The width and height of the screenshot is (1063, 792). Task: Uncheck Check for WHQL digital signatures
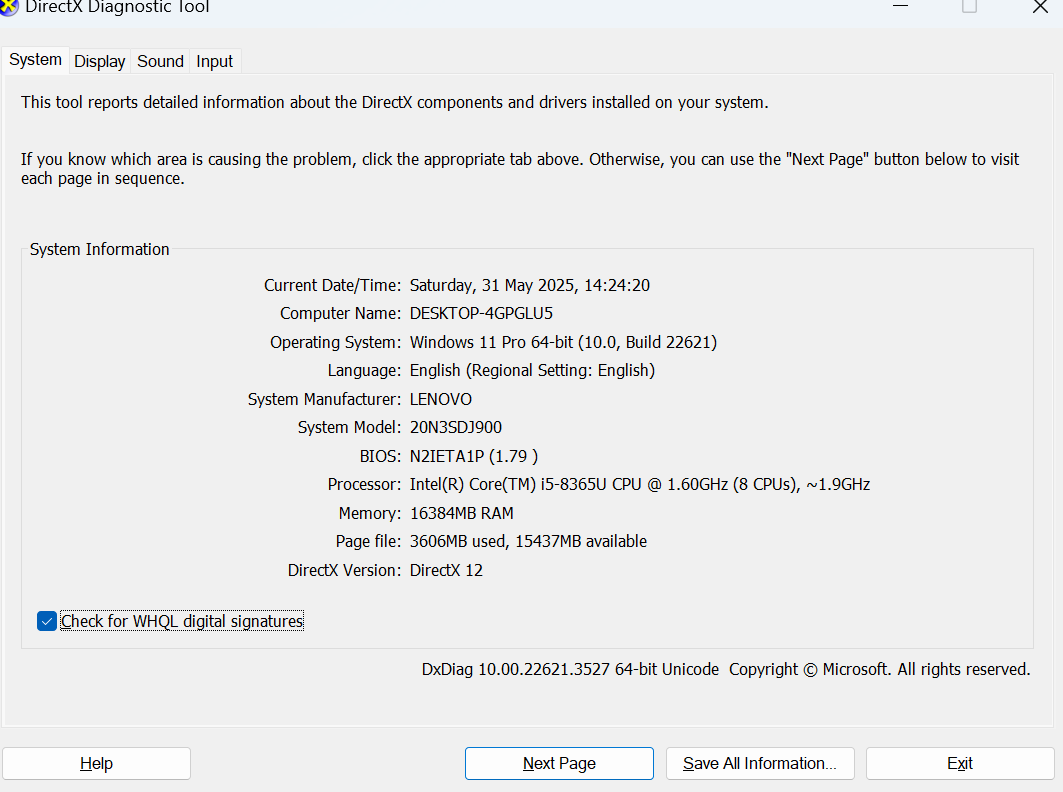coord(46,621)
